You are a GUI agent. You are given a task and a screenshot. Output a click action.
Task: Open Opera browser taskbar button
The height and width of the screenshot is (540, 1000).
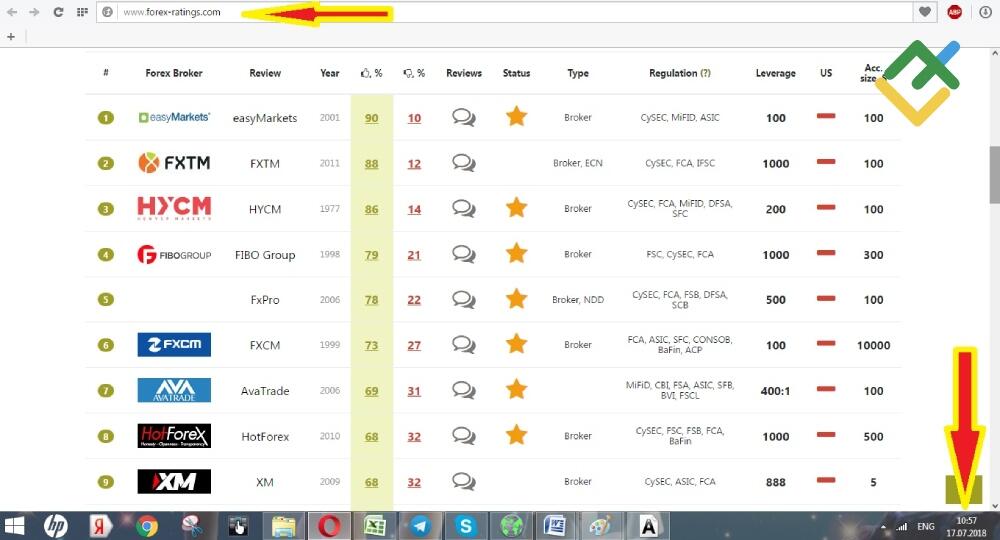[329, 527]
